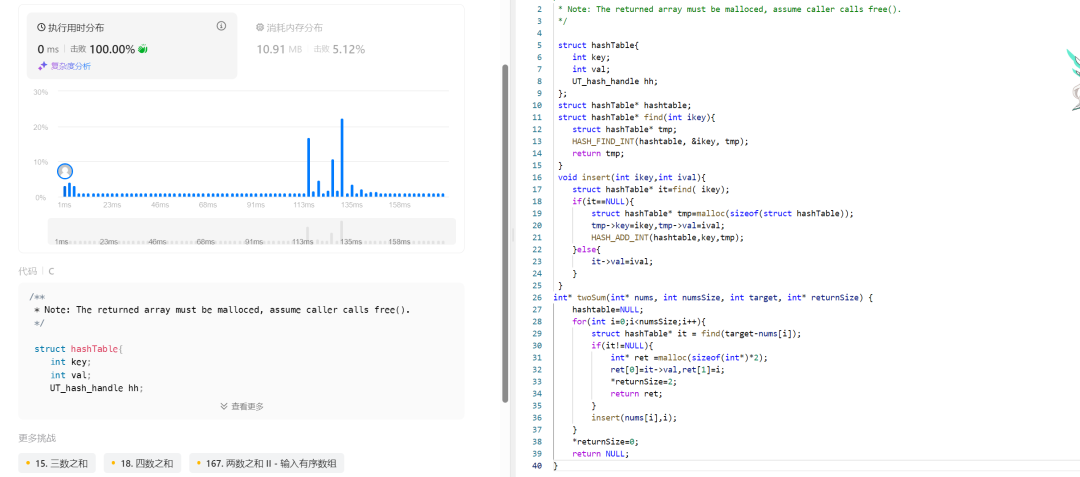Click the 'hashtable=NULL;' line in the editor
The height and width of the screenshot is (477, 1080).
coord(607,310)
